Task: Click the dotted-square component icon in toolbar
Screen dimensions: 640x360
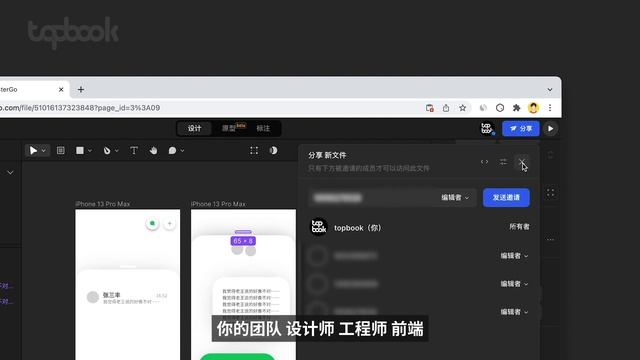Action: pyautogui.click(x=254, y=151)
